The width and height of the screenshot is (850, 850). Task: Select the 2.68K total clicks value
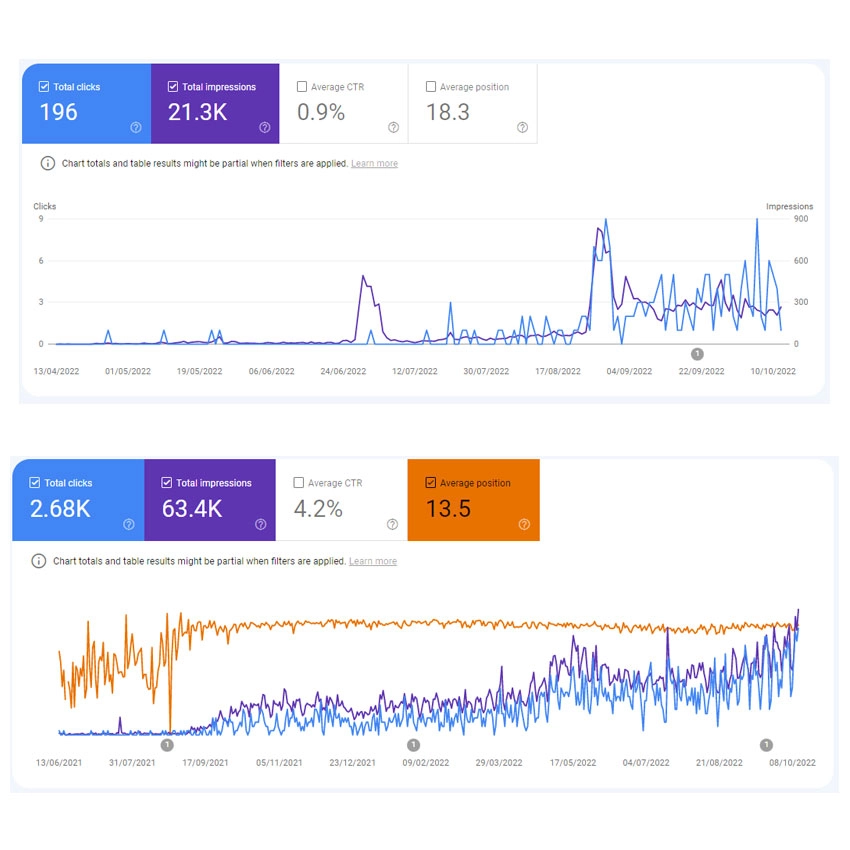coord(60,508)
